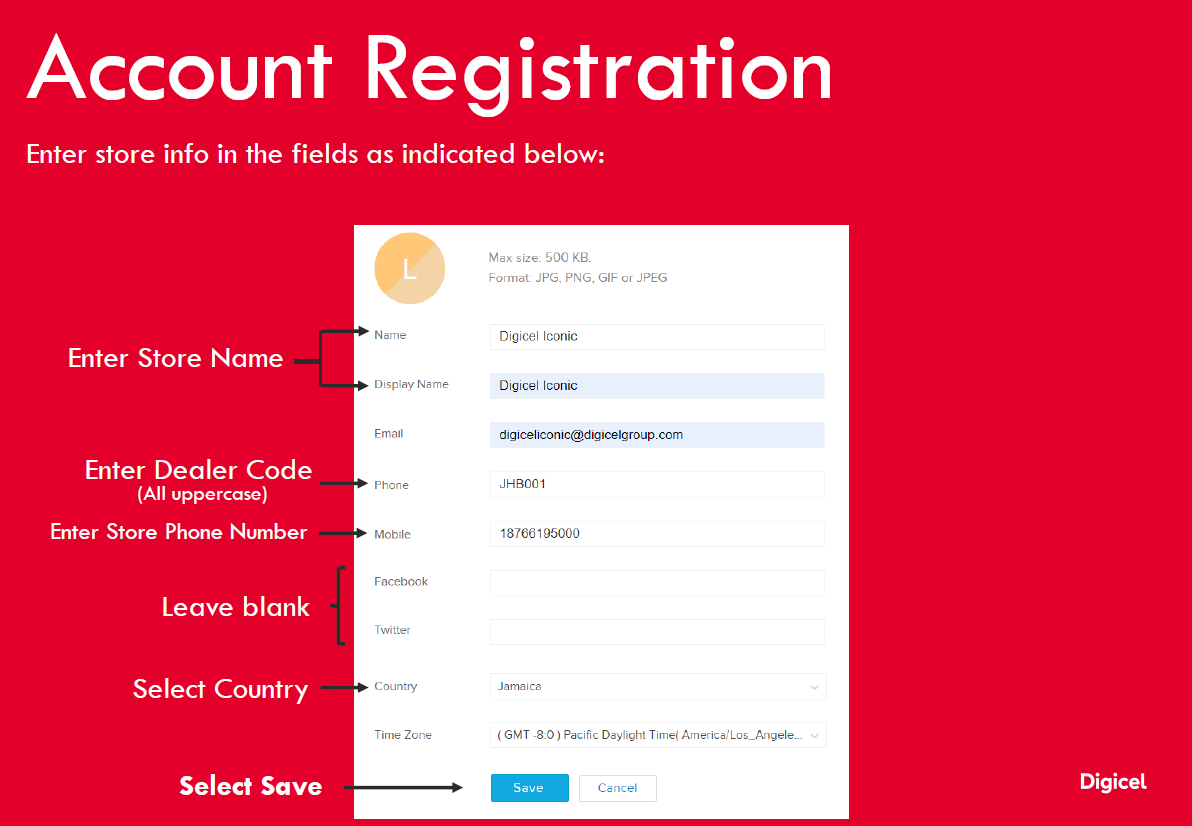
Task: Click the Time Zone dropdown chevron arrow
Action: [814, 736]
